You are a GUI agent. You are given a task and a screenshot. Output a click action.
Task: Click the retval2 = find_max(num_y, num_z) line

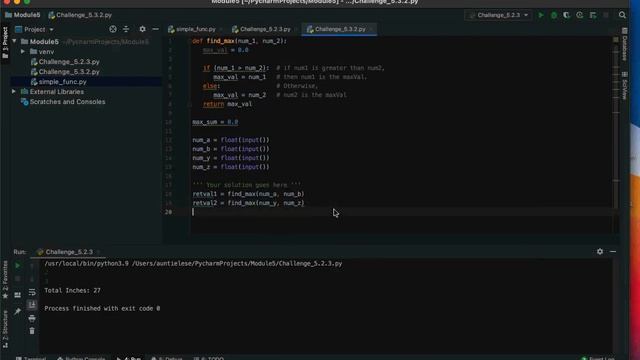point(248,203)
